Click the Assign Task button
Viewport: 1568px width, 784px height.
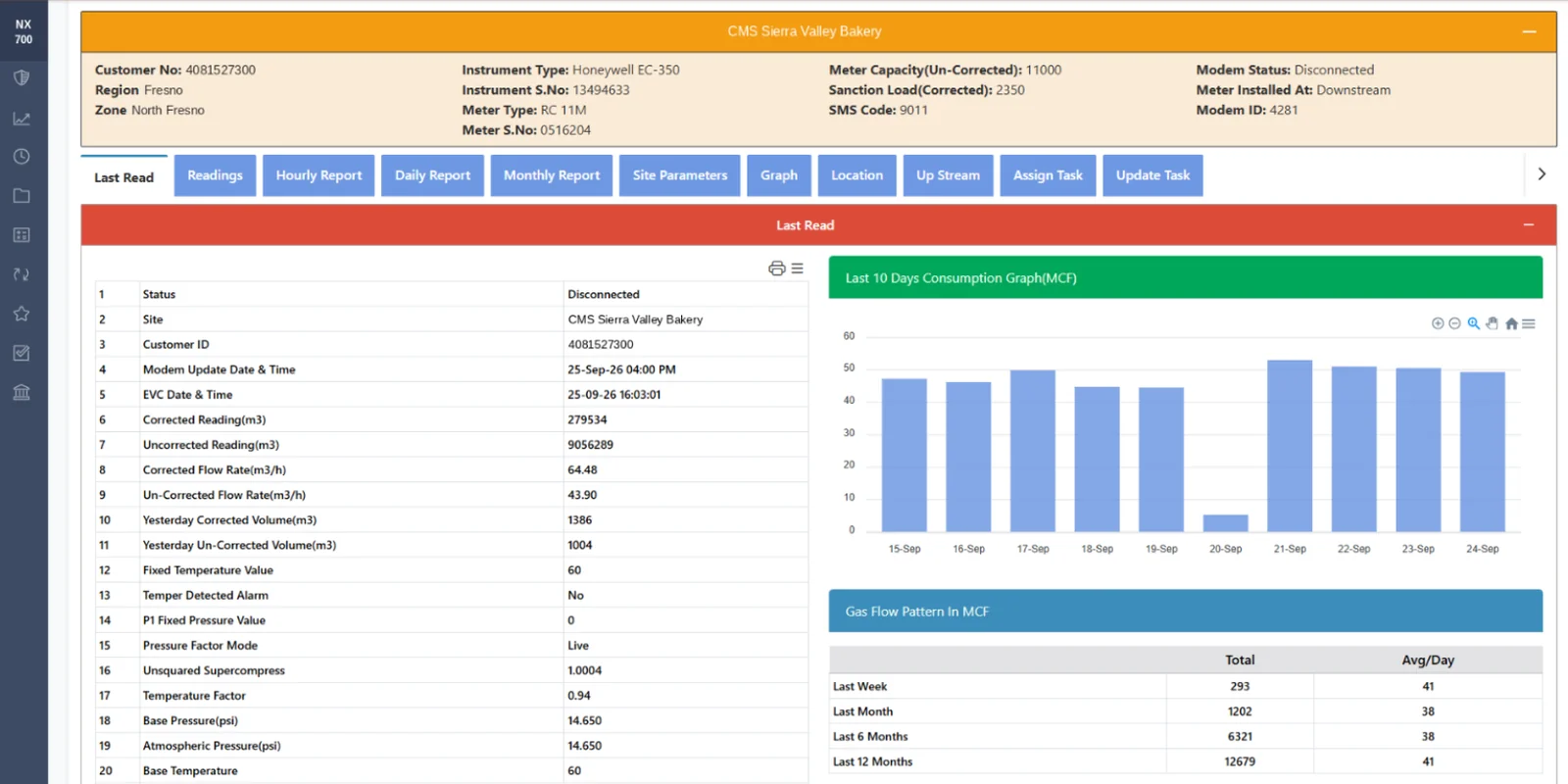[1049, 175]
